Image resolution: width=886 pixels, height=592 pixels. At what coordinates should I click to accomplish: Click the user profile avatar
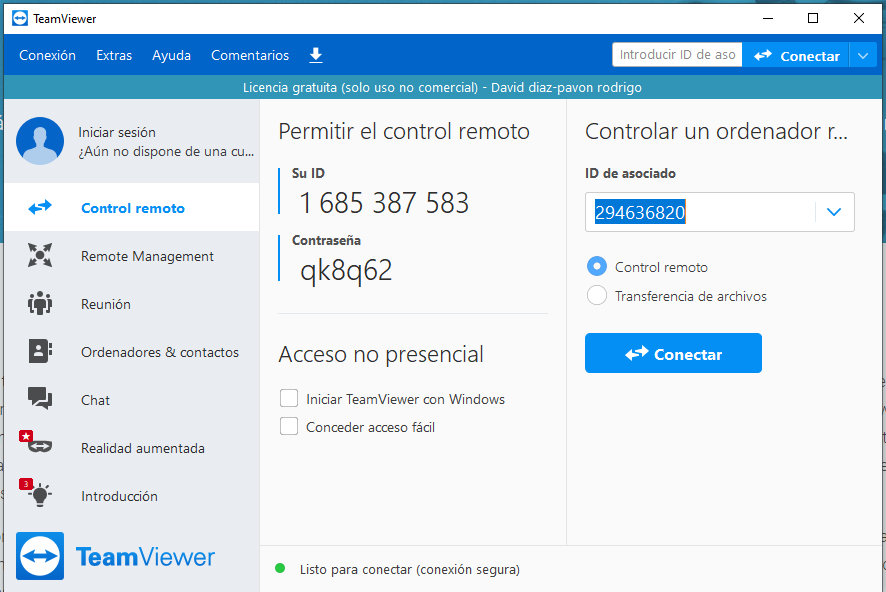pos(40,141)
